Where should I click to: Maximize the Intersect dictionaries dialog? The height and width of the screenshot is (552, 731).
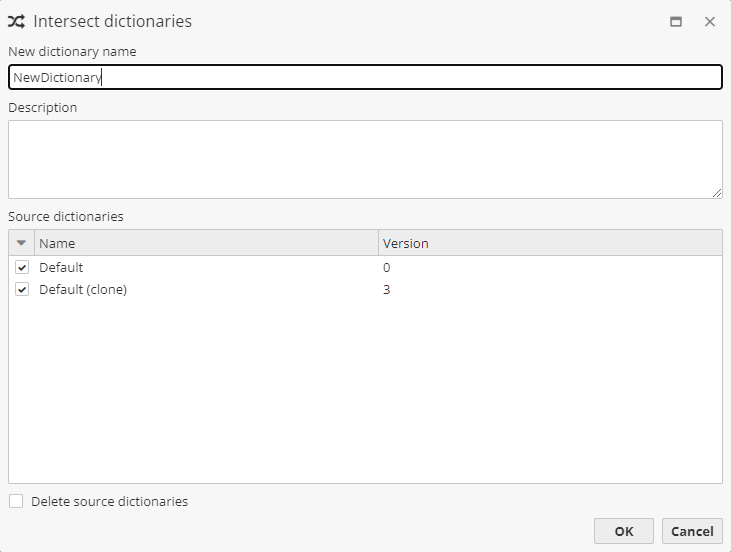[x=676, y=22]
